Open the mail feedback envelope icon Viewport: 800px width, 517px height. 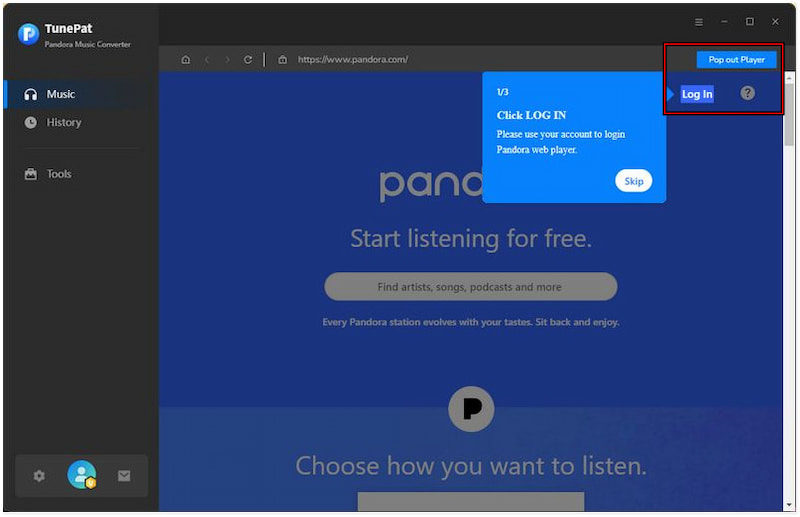point(124,476)
